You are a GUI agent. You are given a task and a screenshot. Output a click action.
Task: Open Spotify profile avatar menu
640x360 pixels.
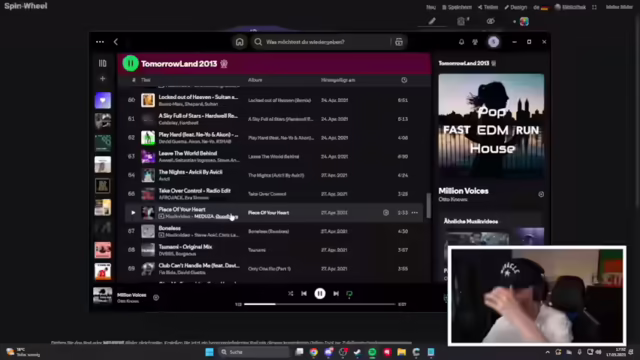[493, 42]
